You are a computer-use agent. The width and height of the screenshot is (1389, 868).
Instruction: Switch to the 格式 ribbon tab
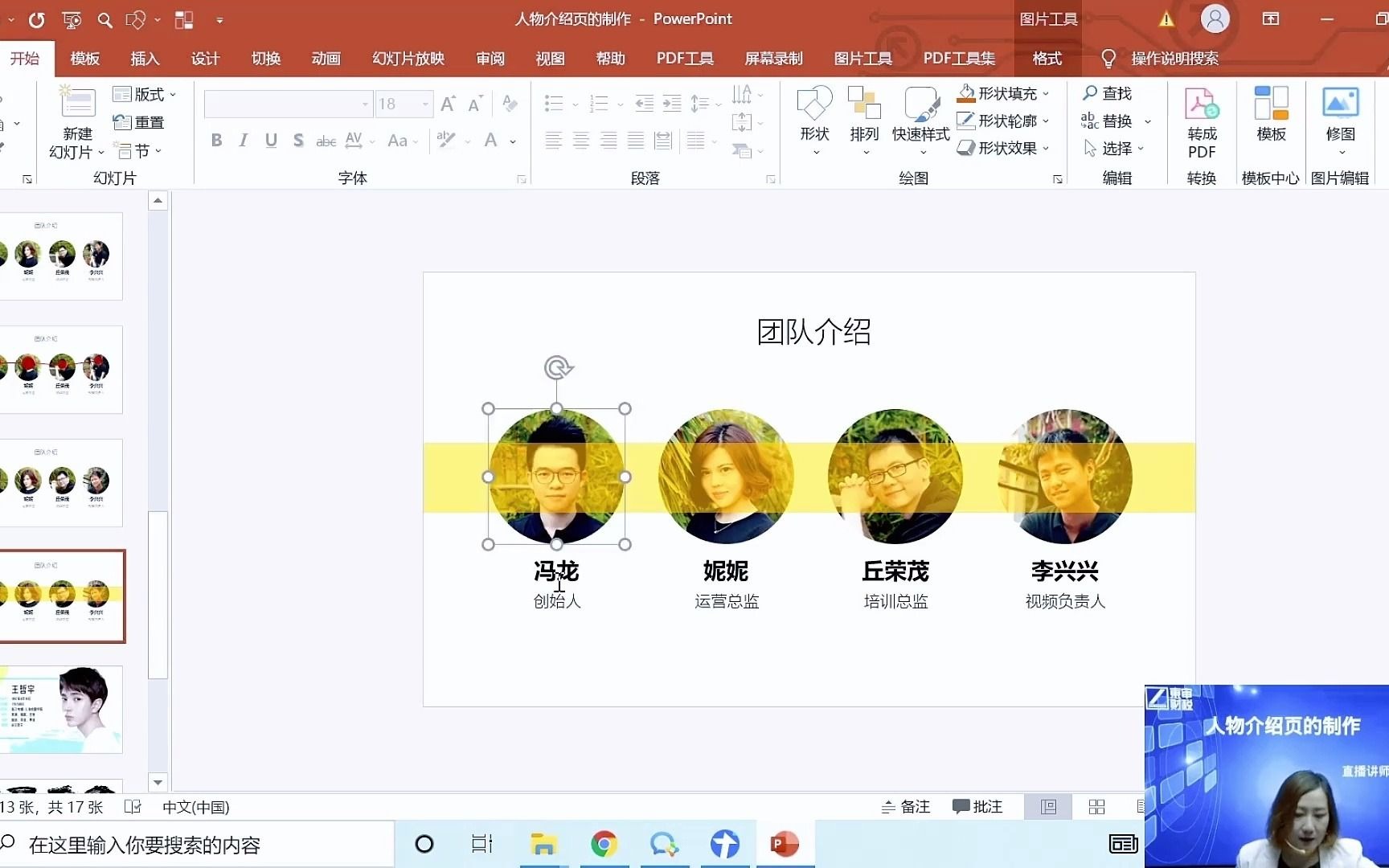1046,58
